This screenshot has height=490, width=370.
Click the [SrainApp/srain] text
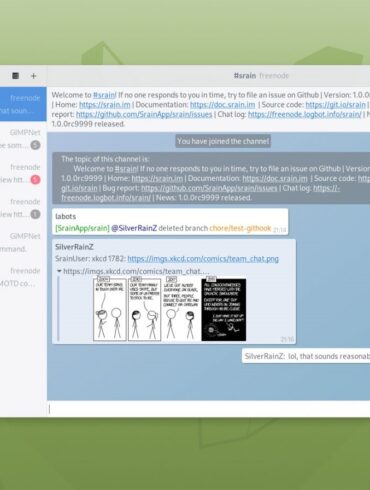(x=82, y=228)
